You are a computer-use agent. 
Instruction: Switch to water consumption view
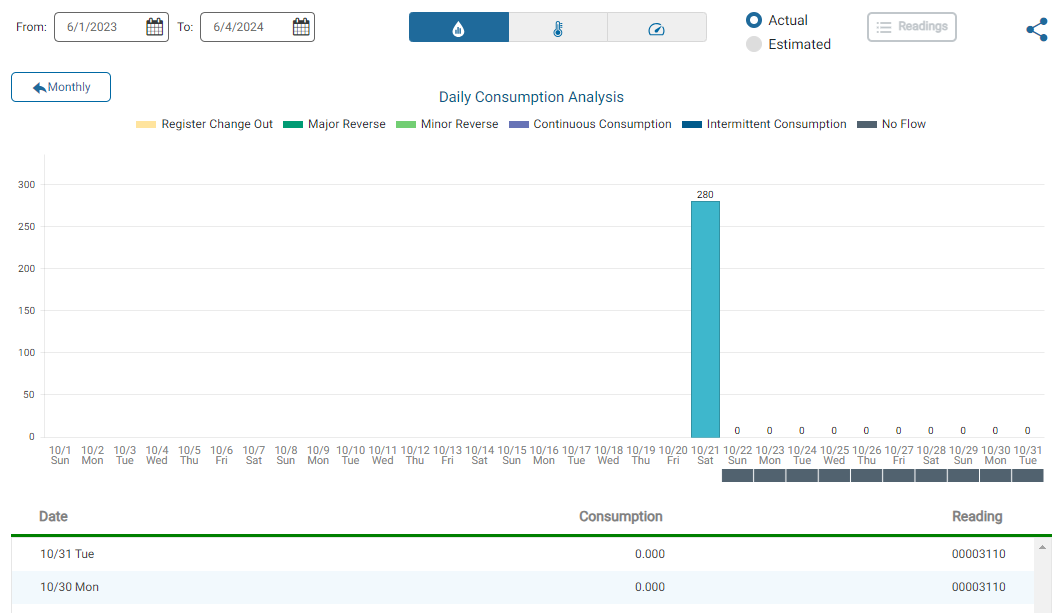(x=459, y=28)
